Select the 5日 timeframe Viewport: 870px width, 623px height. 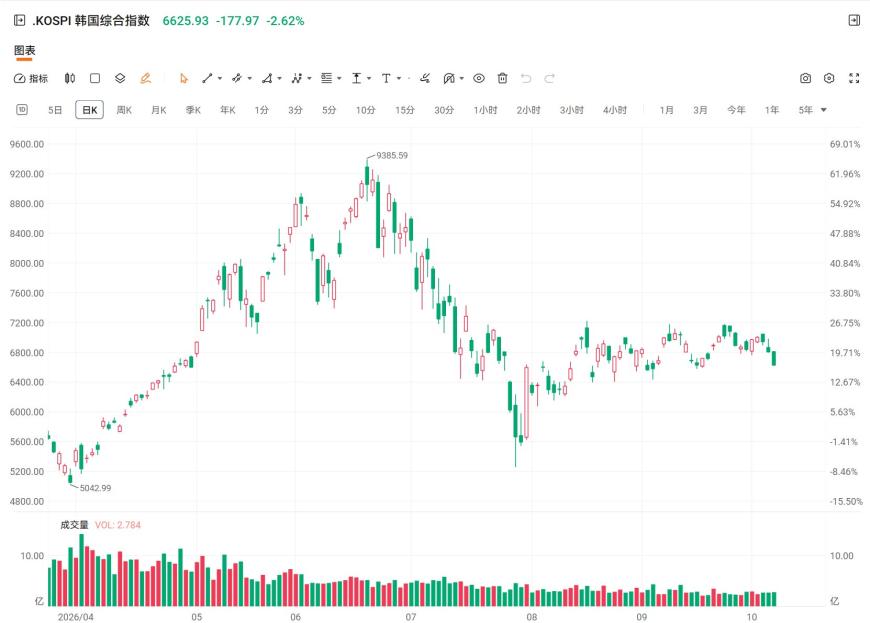[x=55, y=110]
